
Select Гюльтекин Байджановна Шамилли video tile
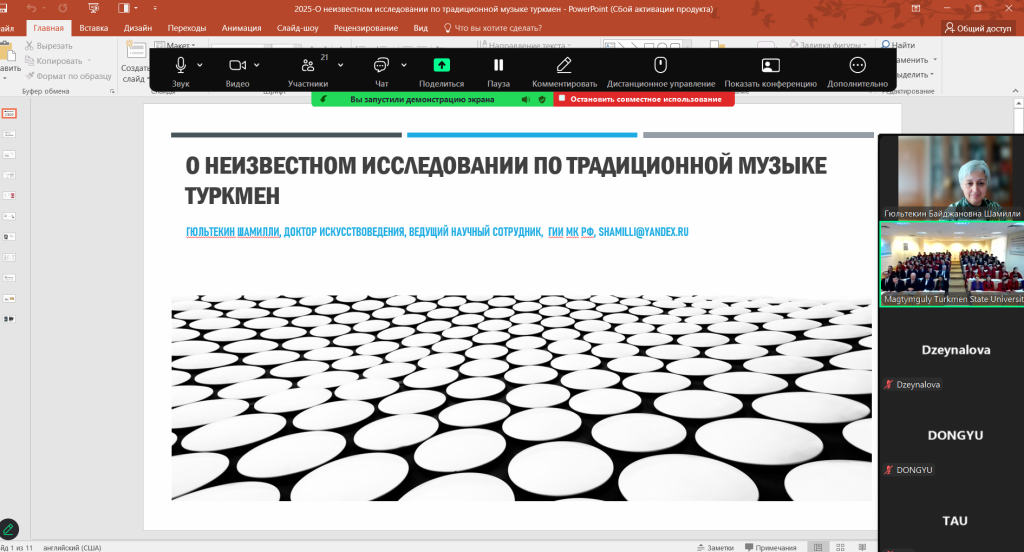coord(952,178)
